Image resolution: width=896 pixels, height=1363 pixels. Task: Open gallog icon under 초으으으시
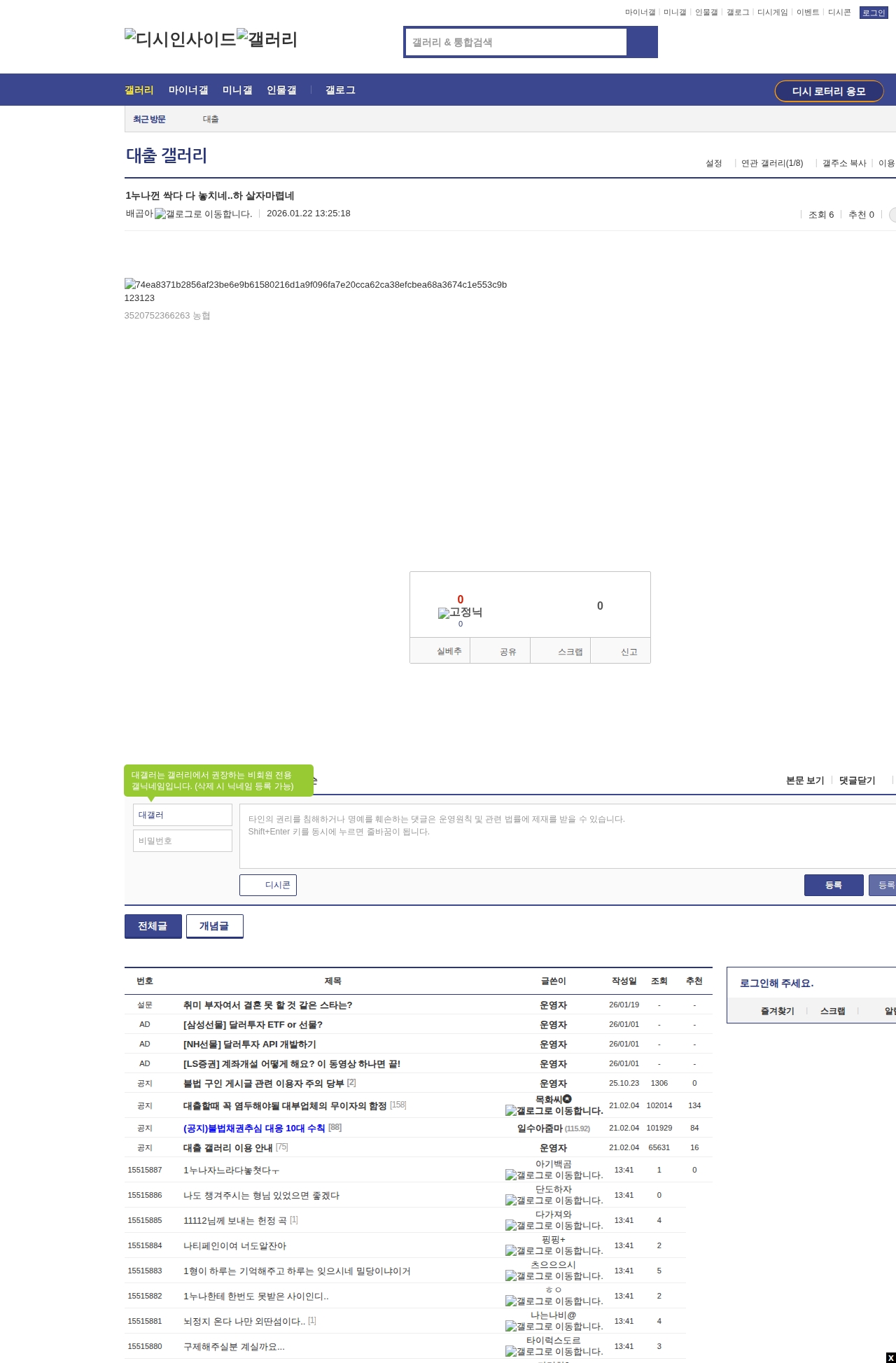(554, 1276)
